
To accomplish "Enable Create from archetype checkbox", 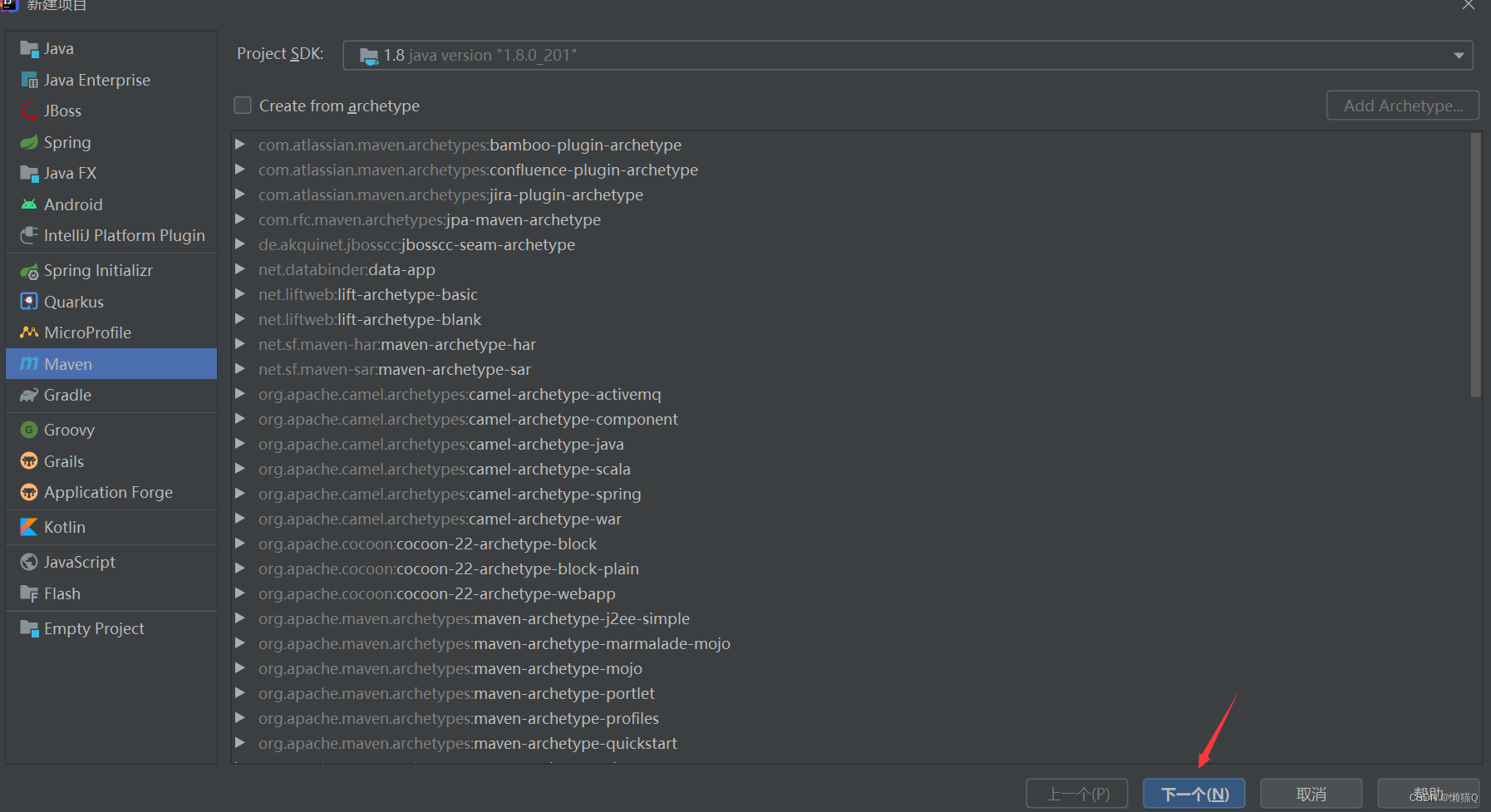I will (x=243, y=106).
